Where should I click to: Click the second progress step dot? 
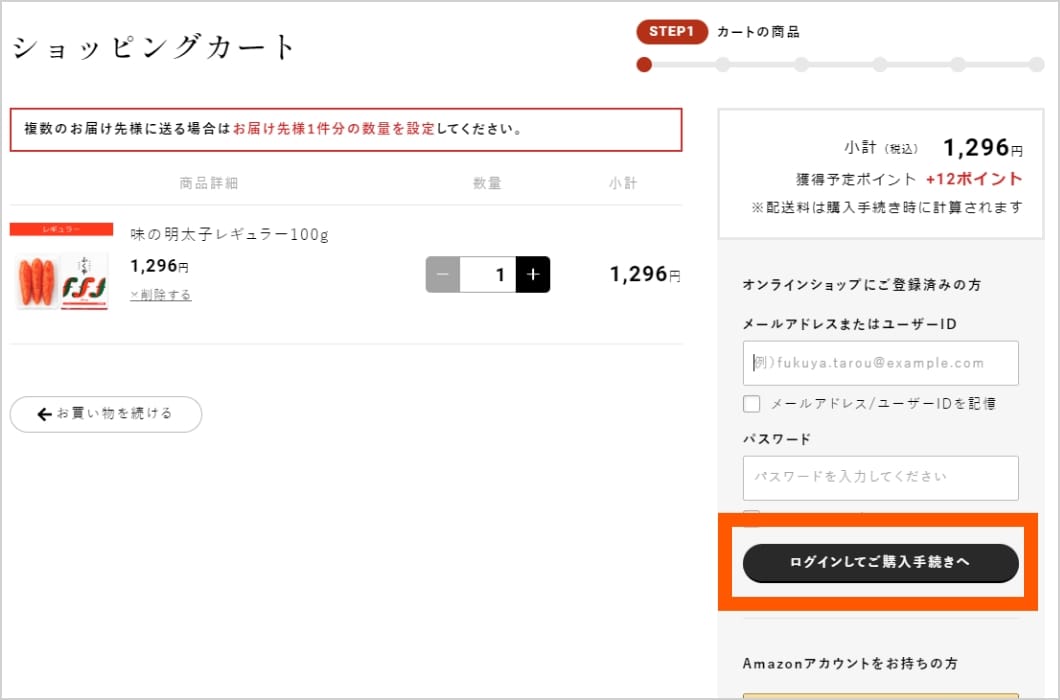723,65
